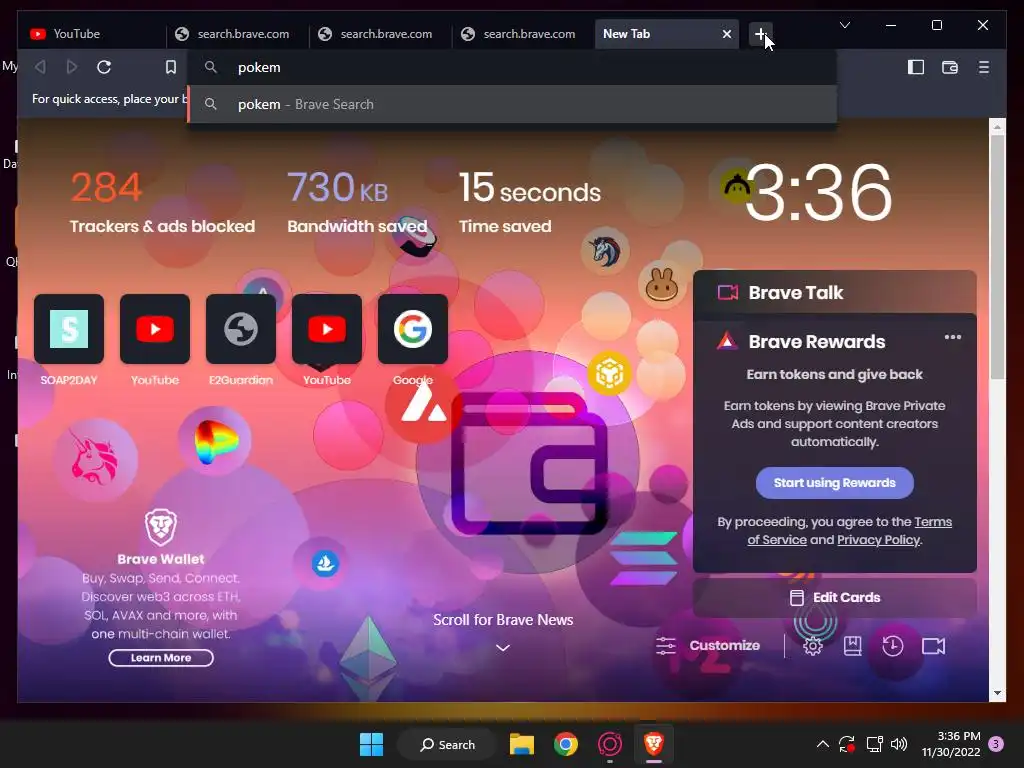Open the taskbar date and time 3:36 PM
Image resolution: width=1024 pixels, height=768 pixels.
point(951,744)
